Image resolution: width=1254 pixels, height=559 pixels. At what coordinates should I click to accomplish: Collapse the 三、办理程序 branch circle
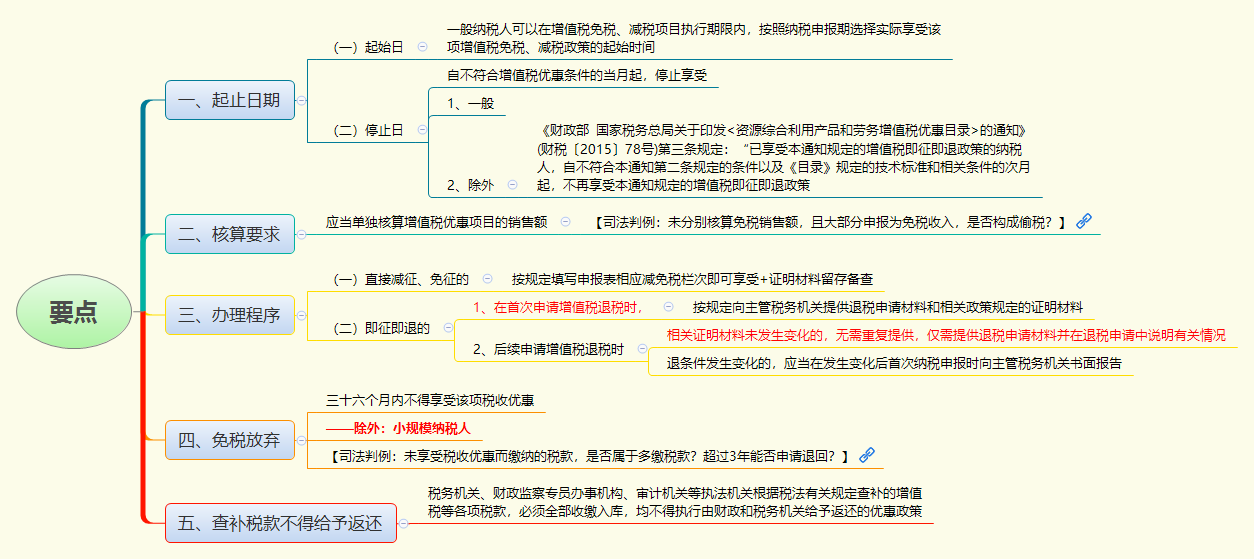point(301,316)
